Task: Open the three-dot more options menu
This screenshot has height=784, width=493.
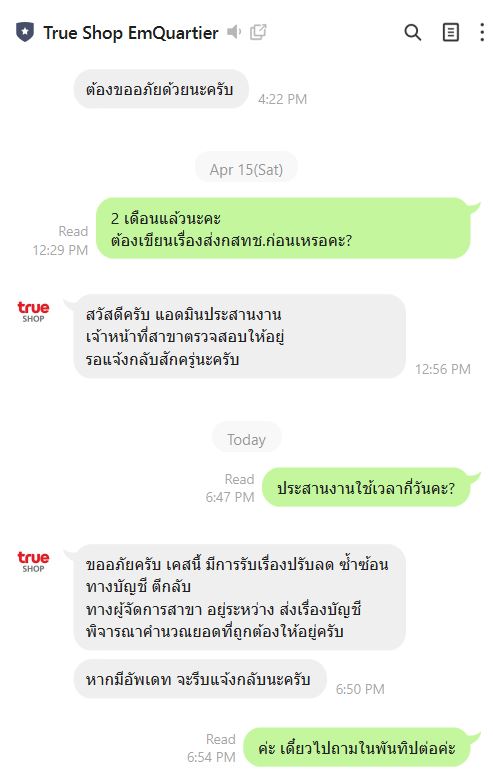Action: [x=482, y=32]
